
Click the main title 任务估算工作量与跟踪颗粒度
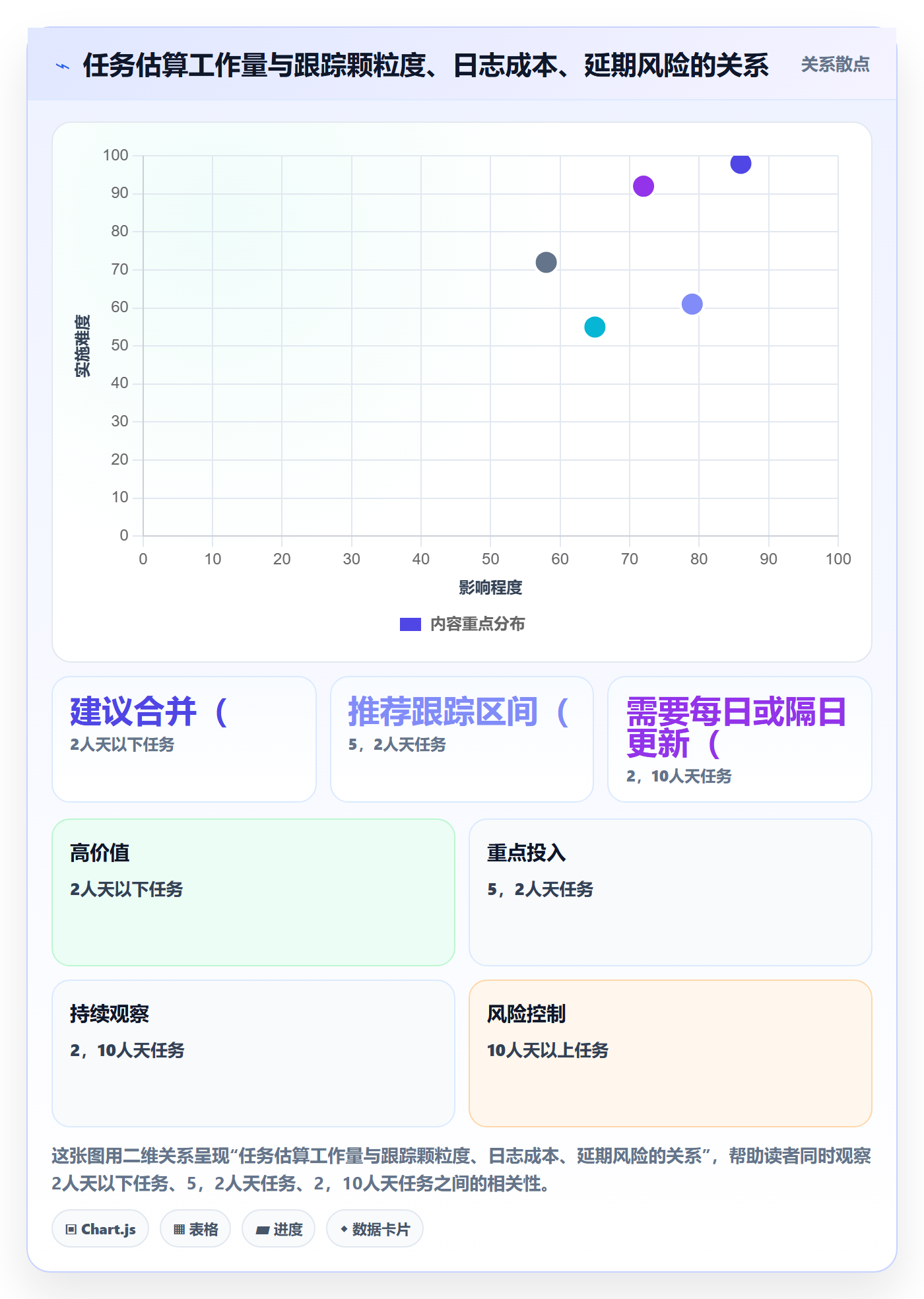click(426, 65)
